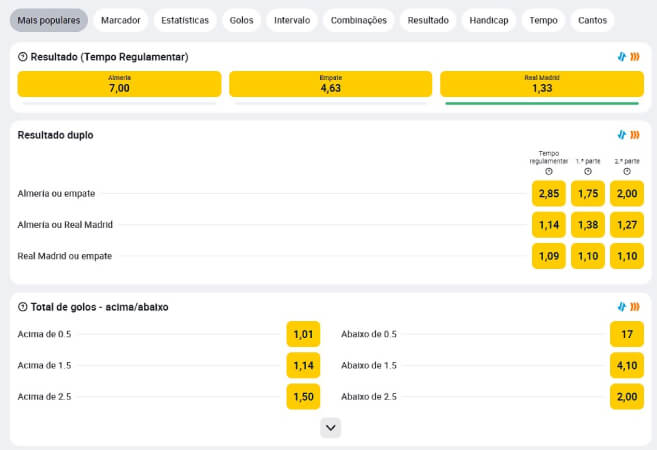657x450 pixels.
Task: Pick Acima de 2.5 odds 1,50
Action: tap(303, 396)
